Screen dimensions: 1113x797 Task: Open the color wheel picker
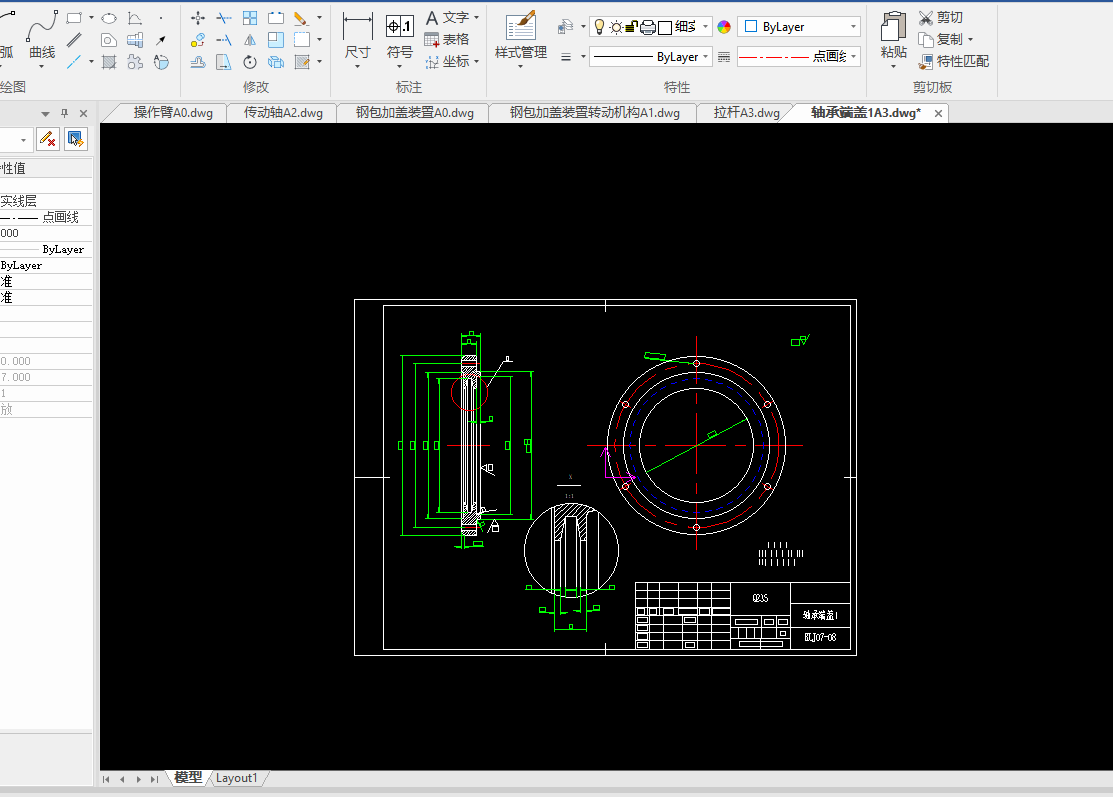click(x=724, y=27)
